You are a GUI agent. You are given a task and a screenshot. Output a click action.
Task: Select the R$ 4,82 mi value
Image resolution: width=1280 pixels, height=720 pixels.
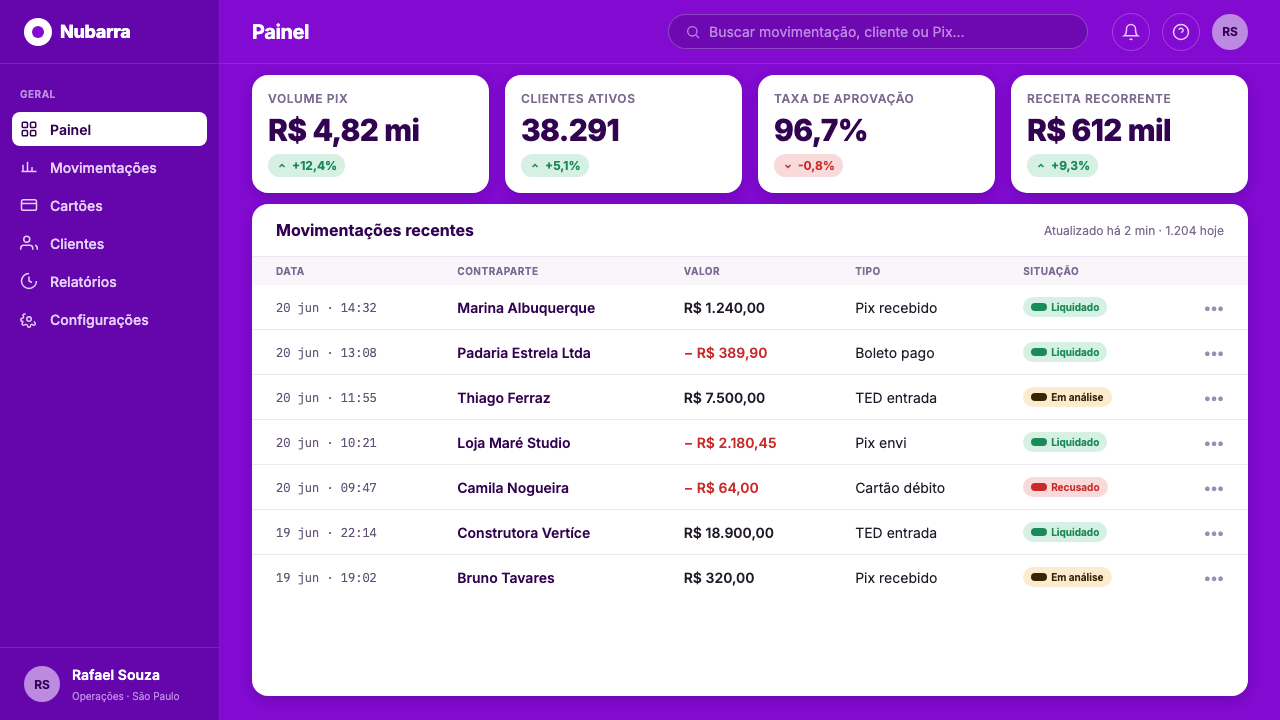(344, 130)
